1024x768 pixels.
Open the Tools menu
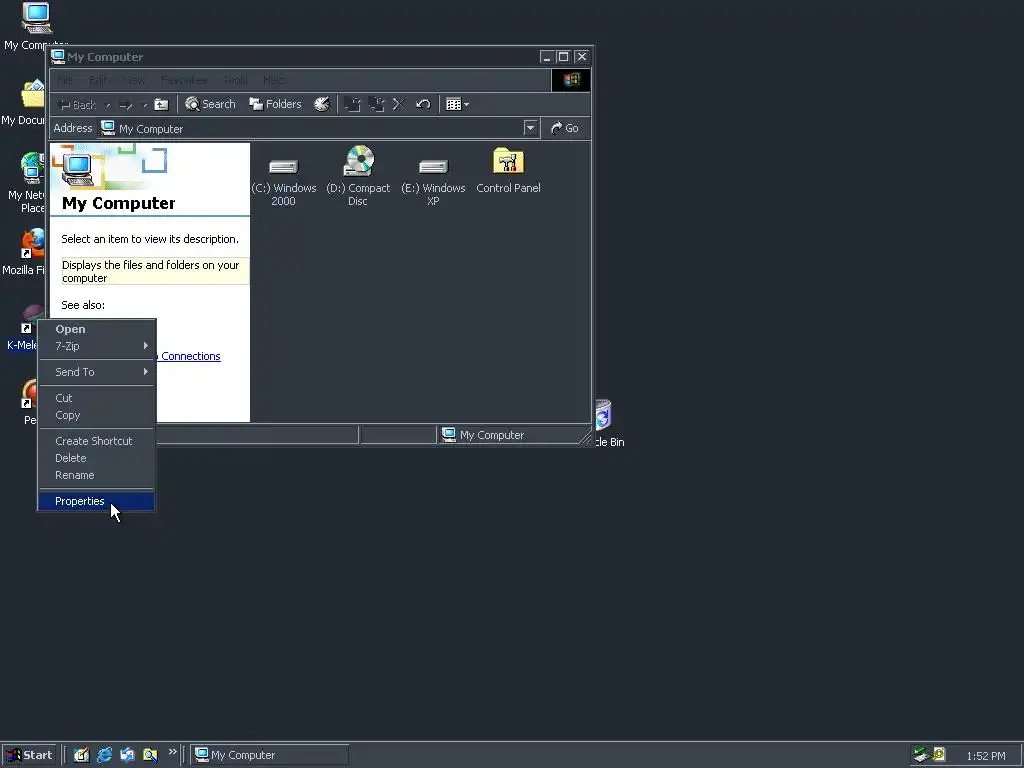click(235, 80)
